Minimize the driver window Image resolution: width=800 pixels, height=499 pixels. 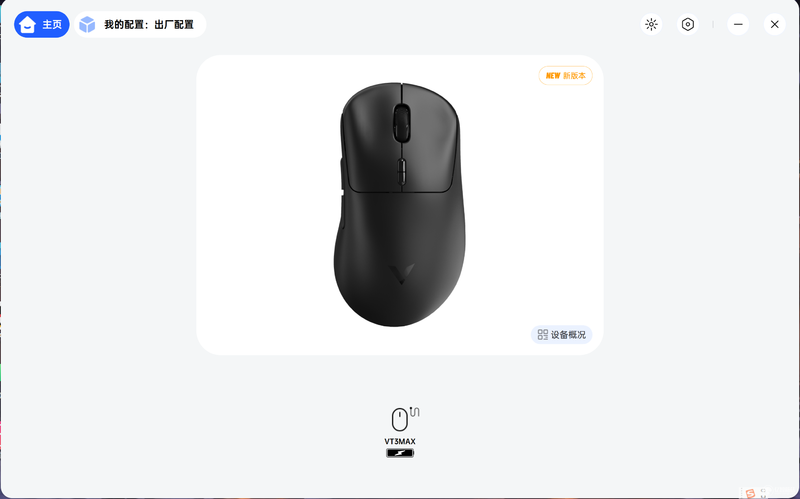(738, 24)
